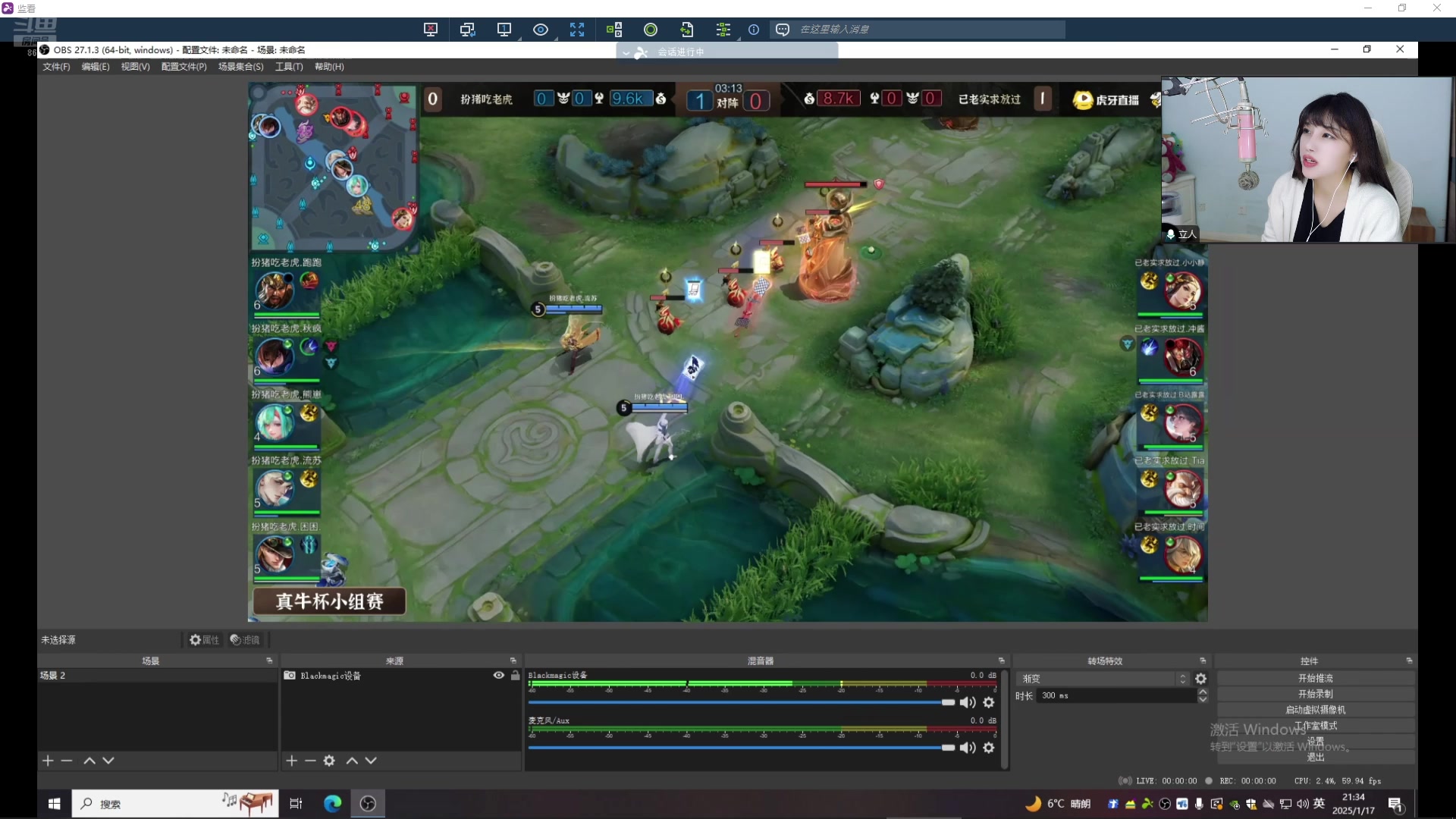Undock the 场景 panel via its float icon
The image size is (1456, 819).
pyautogui.click(x=269, y=661)
